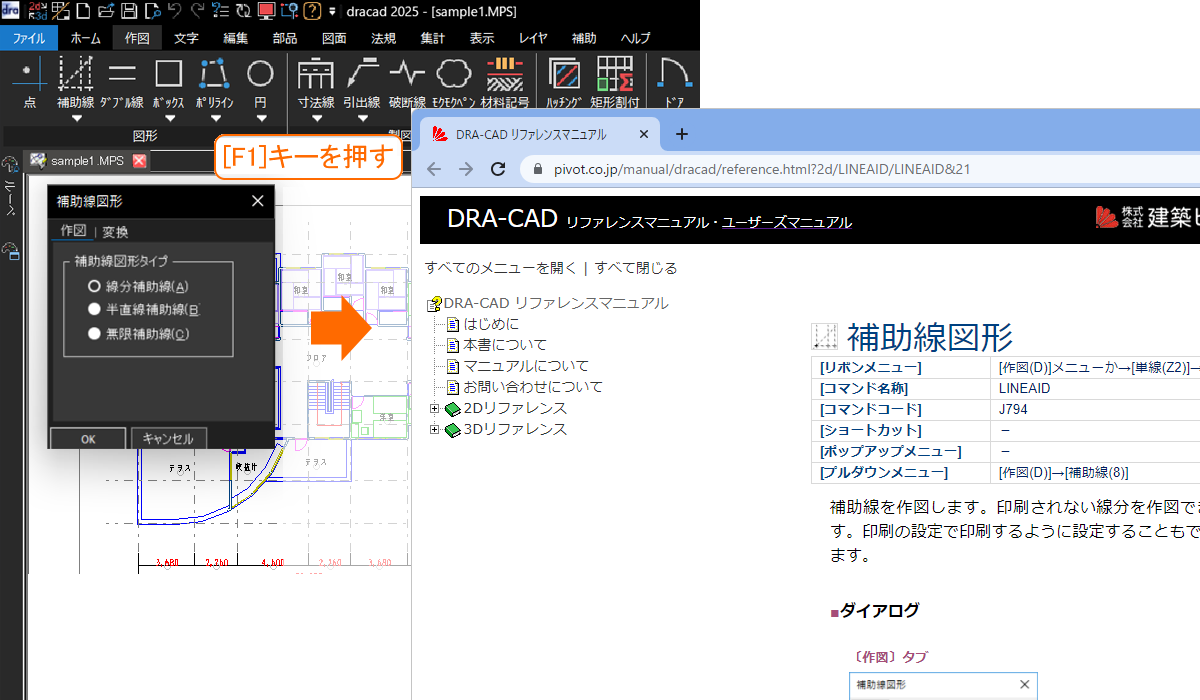Screen dimensions: 1200x700
Task: Click the open folder icon in quick access
Action: [x=106, y=12]
